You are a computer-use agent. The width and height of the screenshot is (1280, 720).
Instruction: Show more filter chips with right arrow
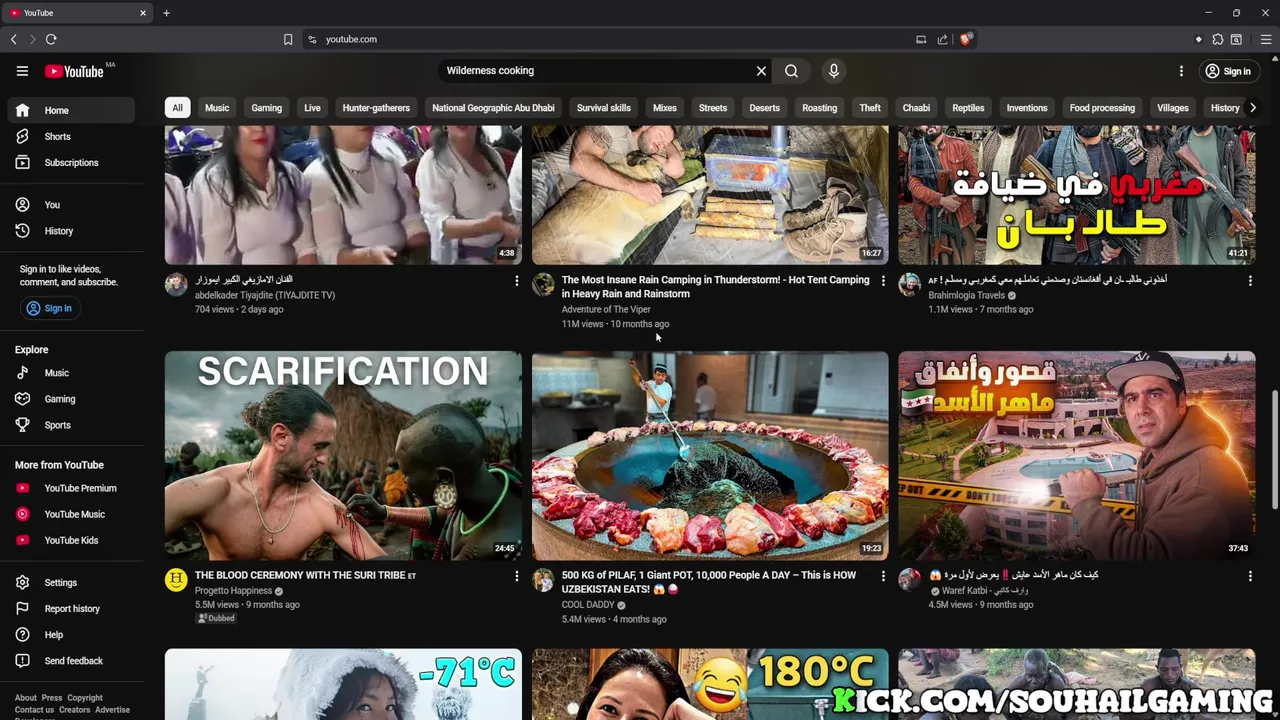coord(1252,108)
